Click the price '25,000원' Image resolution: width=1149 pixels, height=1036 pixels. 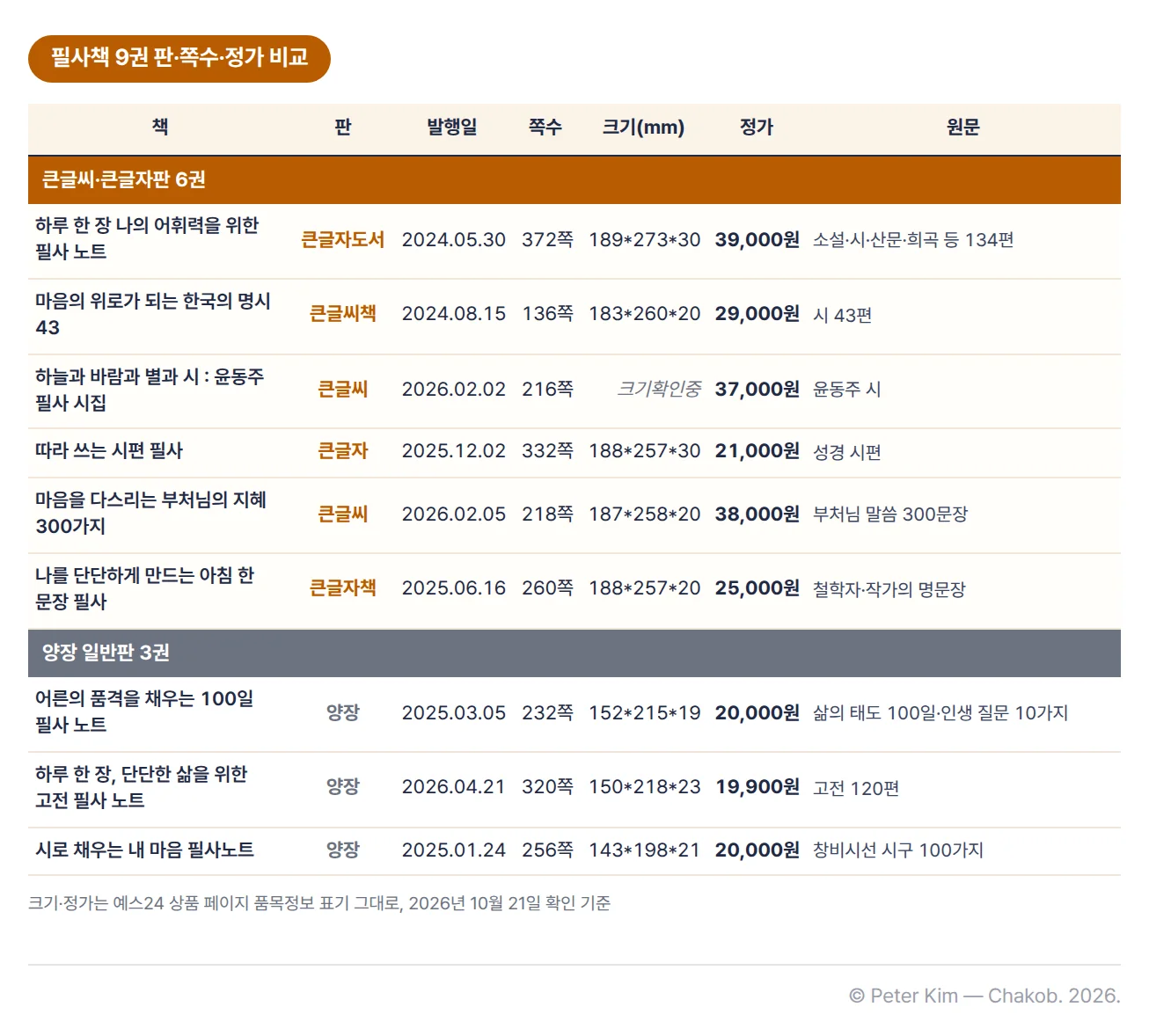click(757, 587)
